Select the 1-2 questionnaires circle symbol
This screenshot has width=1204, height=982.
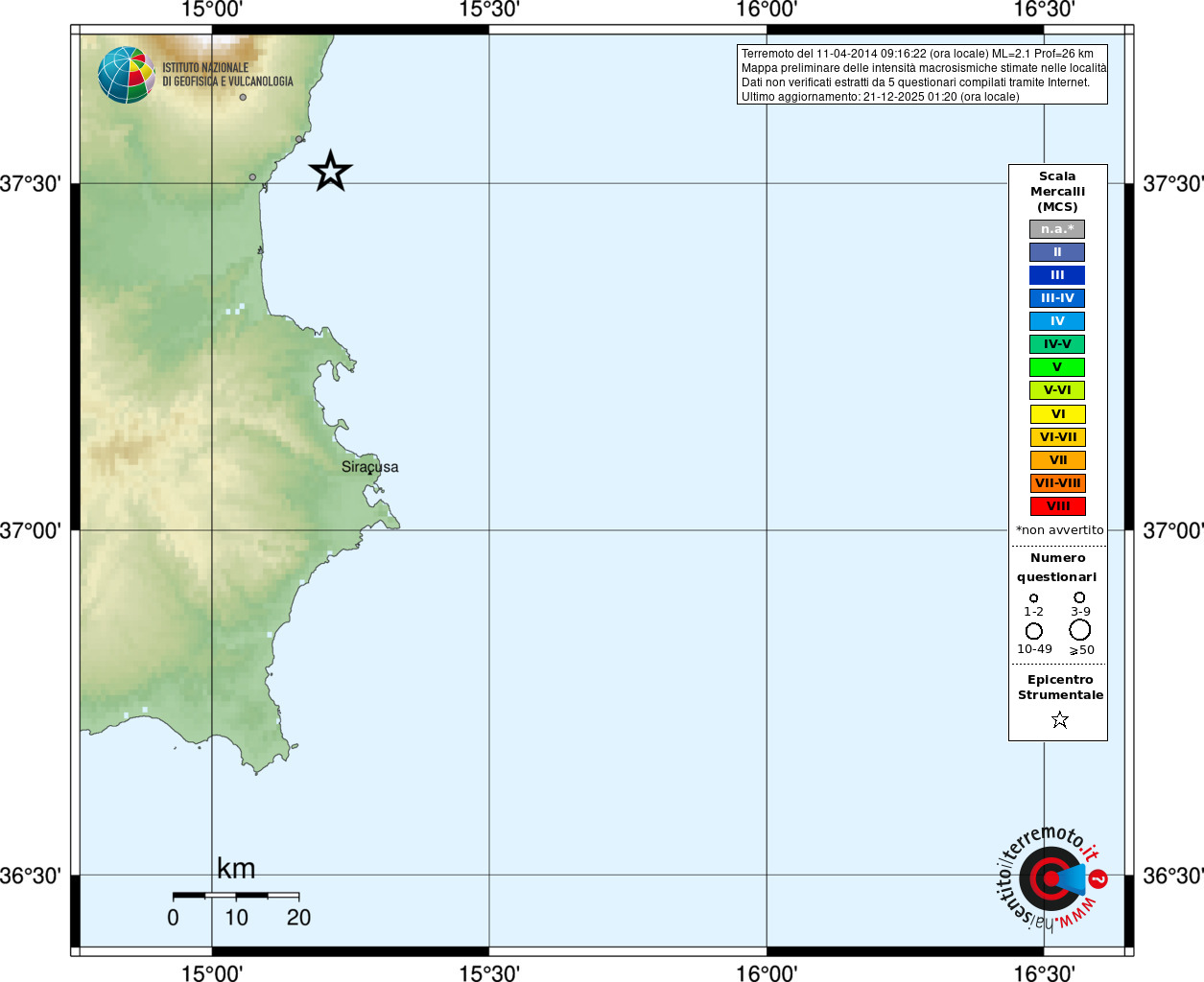(1033, 598)
